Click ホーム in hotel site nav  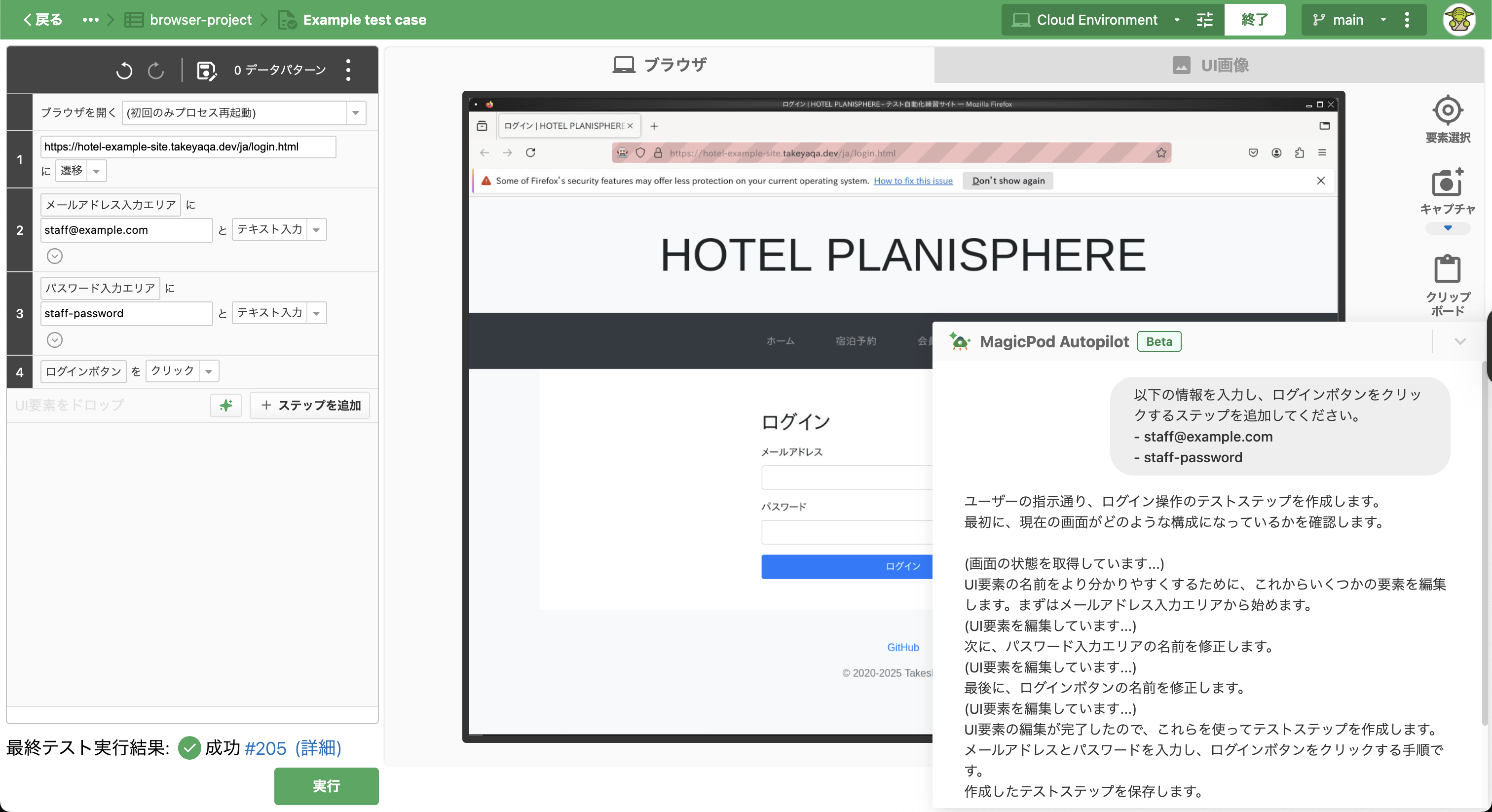780,341
